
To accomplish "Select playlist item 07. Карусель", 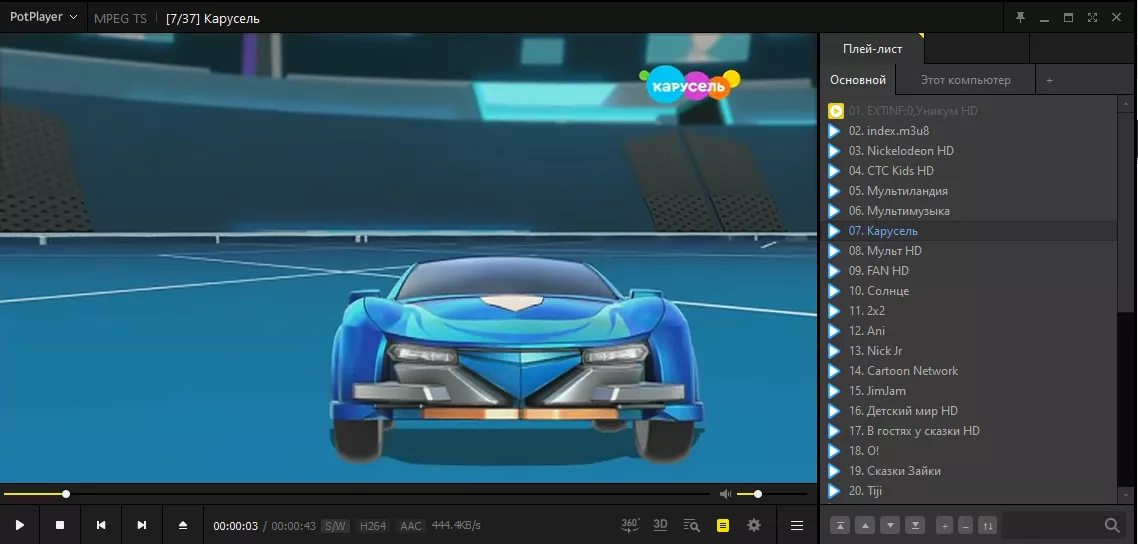I will [968, 231].
